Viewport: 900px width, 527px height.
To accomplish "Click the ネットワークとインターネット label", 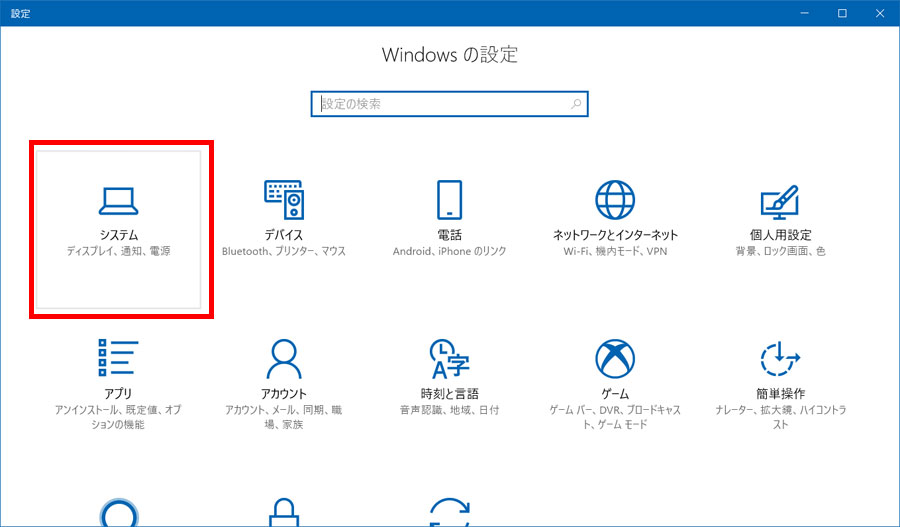I will pyautogui.click(x=615, y=235).
